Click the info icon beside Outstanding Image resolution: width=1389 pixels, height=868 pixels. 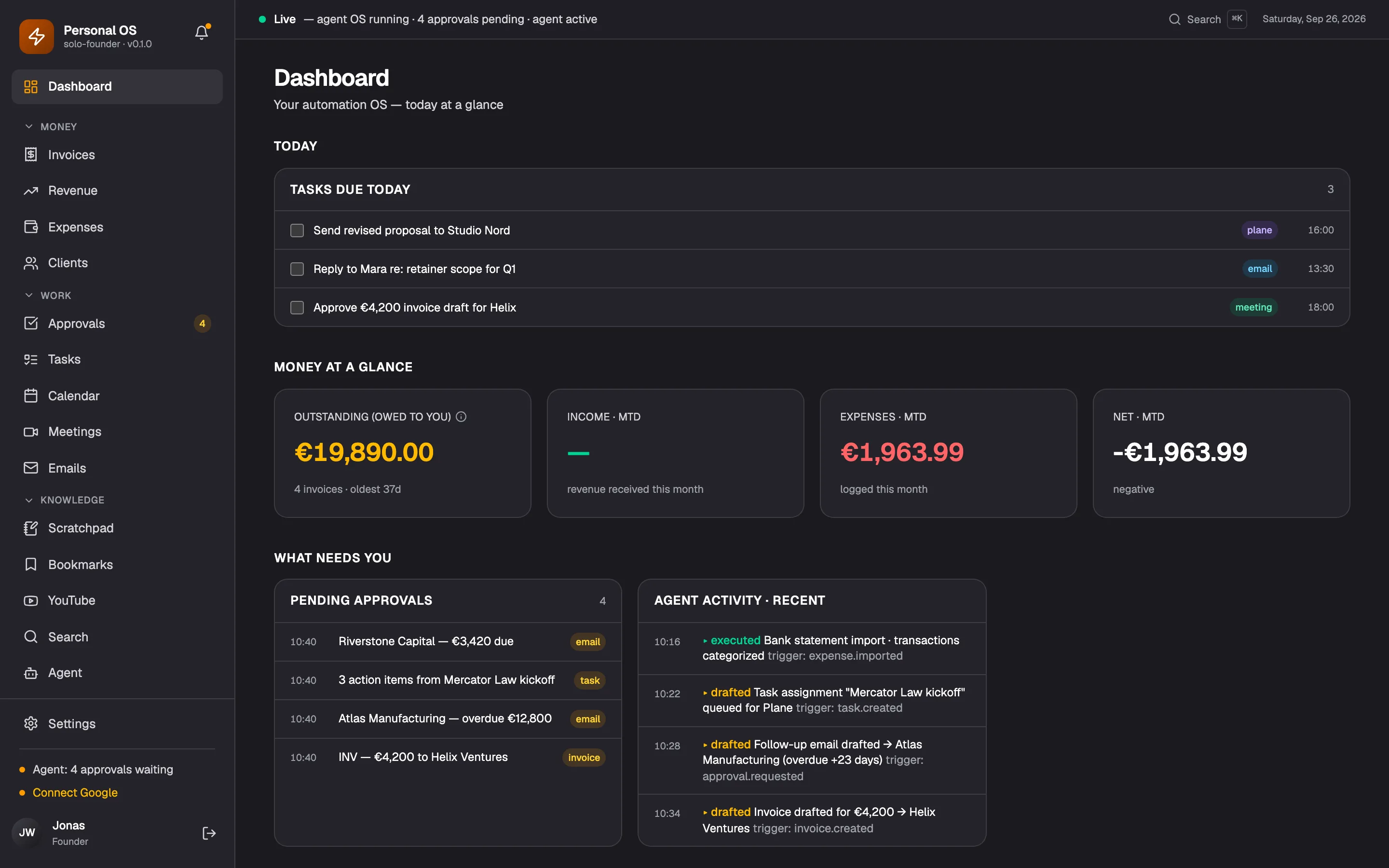pos(461,417)
